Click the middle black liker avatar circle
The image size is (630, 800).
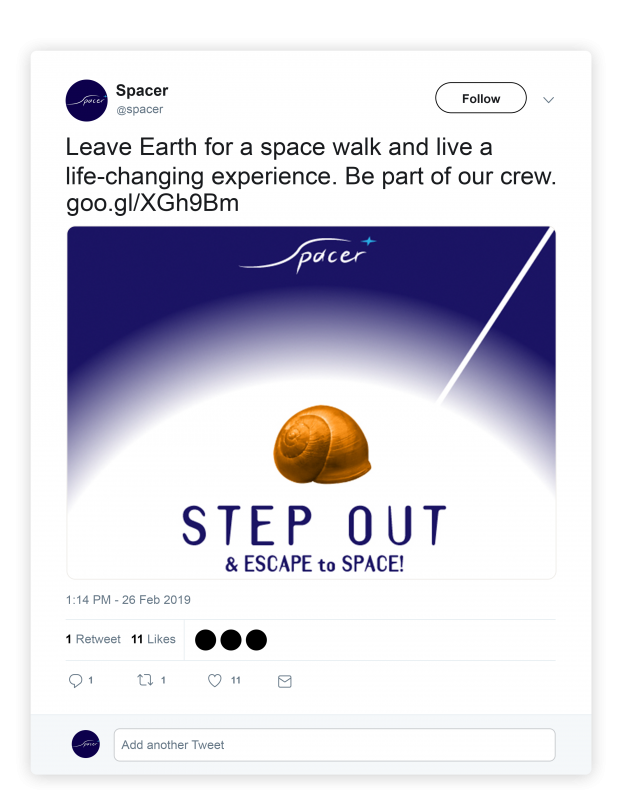(231, 640)
